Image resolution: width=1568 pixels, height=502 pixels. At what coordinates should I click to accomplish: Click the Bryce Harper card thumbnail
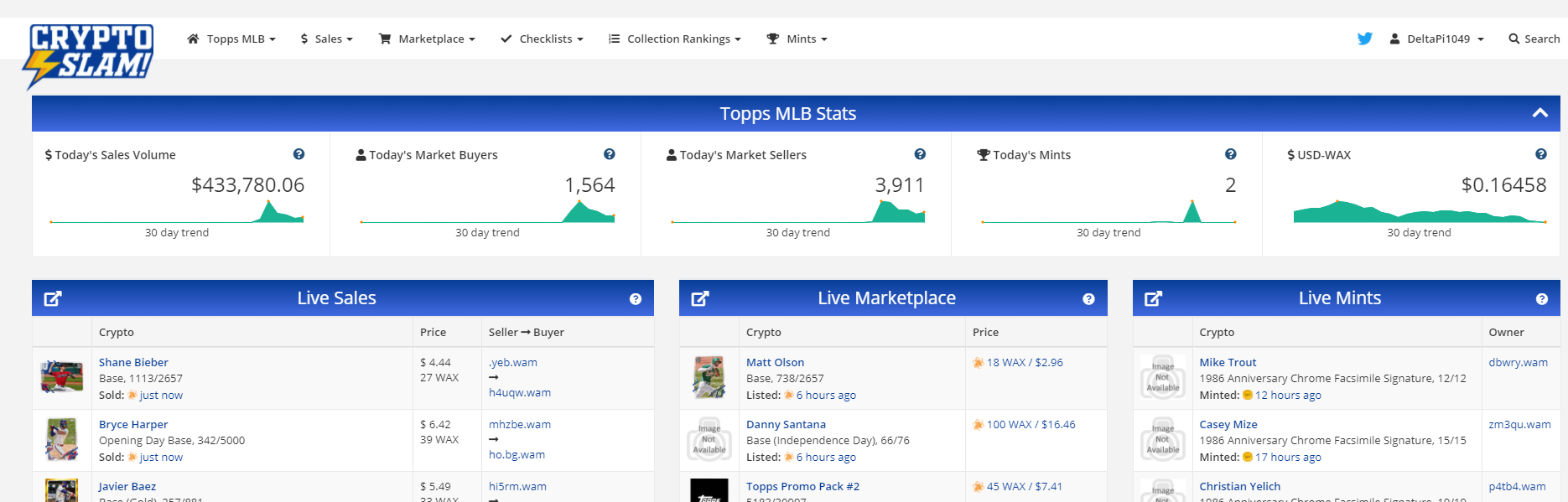tap(62, 440)
